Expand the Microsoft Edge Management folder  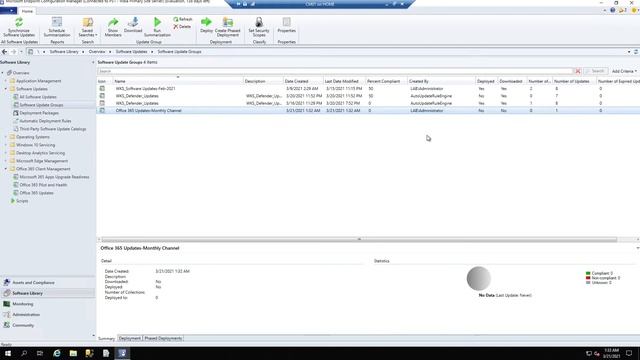pos(6,161)
